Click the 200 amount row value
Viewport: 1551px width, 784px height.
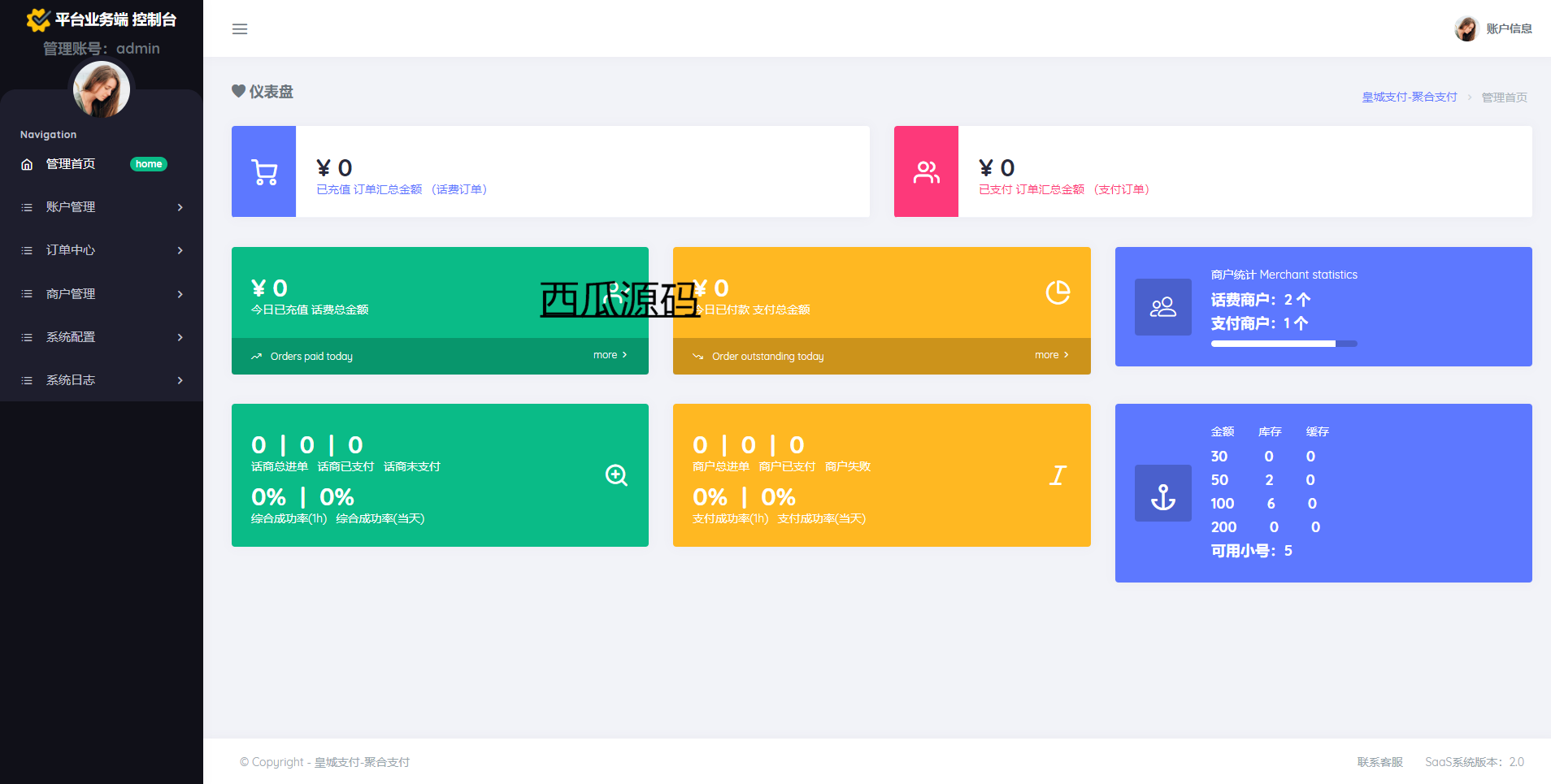coord(1223,527)
